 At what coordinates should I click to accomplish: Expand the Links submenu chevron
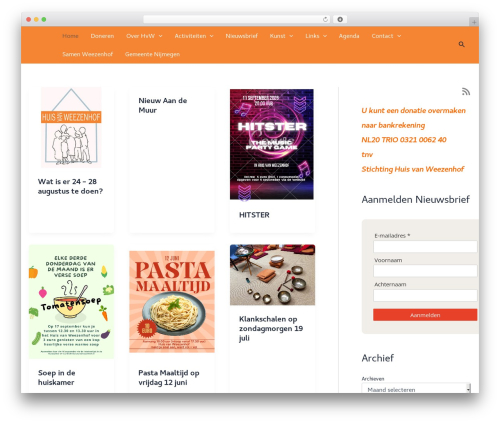point(325,36)
